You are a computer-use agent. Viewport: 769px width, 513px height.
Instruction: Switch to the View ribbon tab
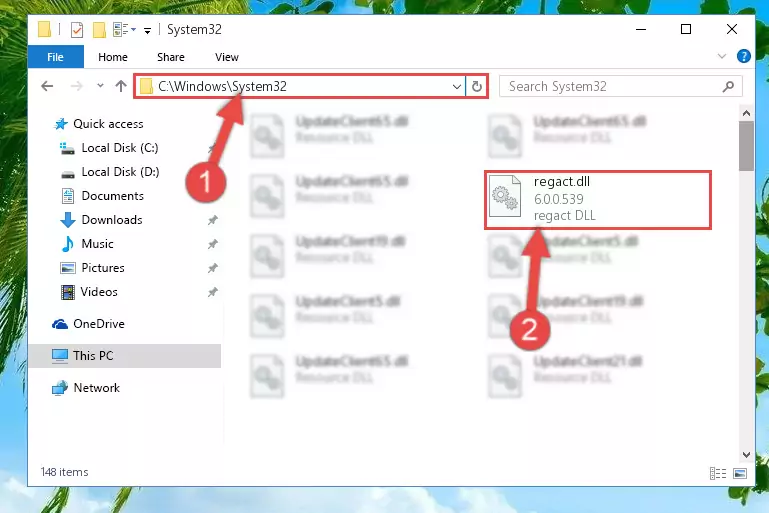227,57
